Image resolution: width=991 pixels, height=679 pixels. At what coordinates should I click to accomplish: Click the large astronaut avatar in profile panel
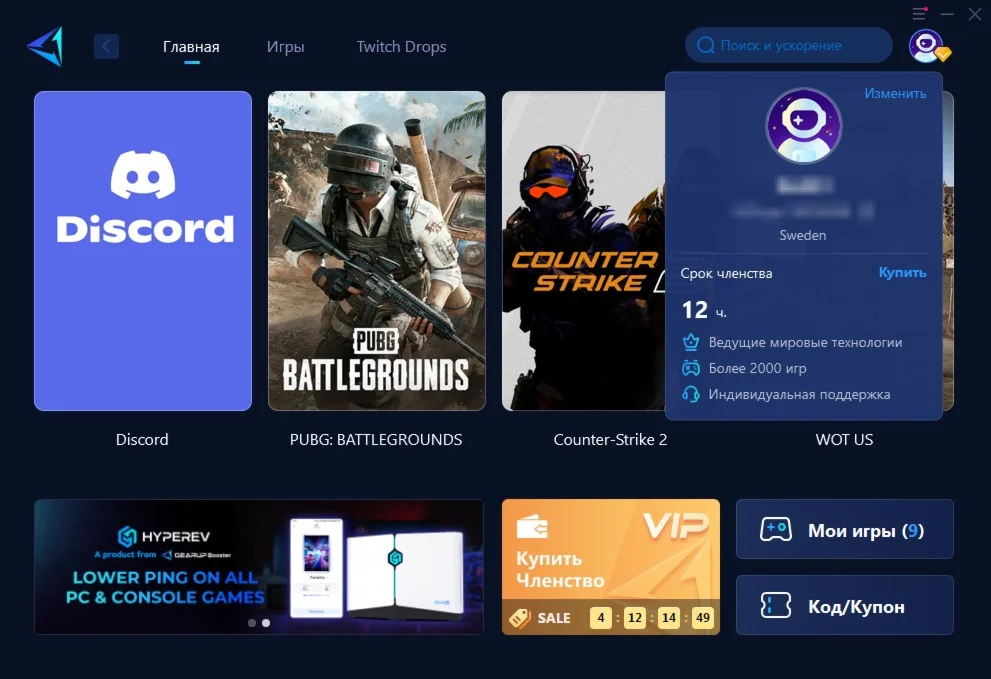point(803,126)
